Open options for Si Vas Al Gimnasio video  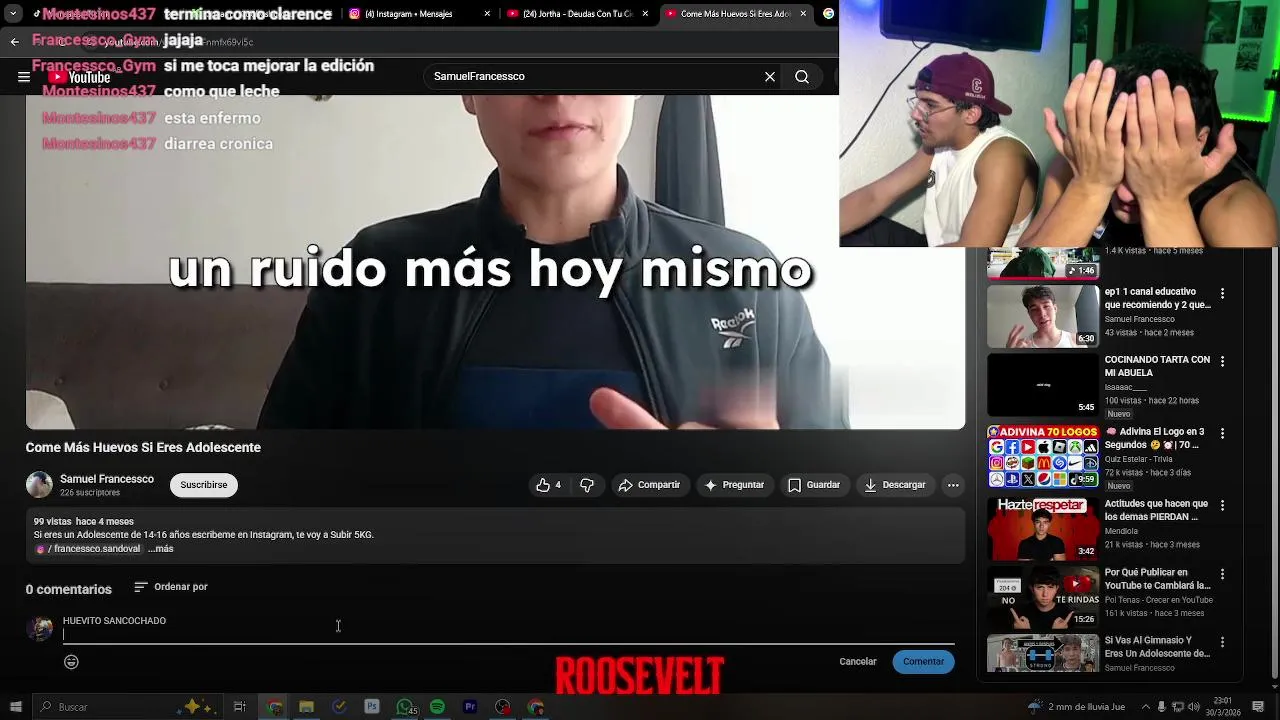pos(1222,642)
